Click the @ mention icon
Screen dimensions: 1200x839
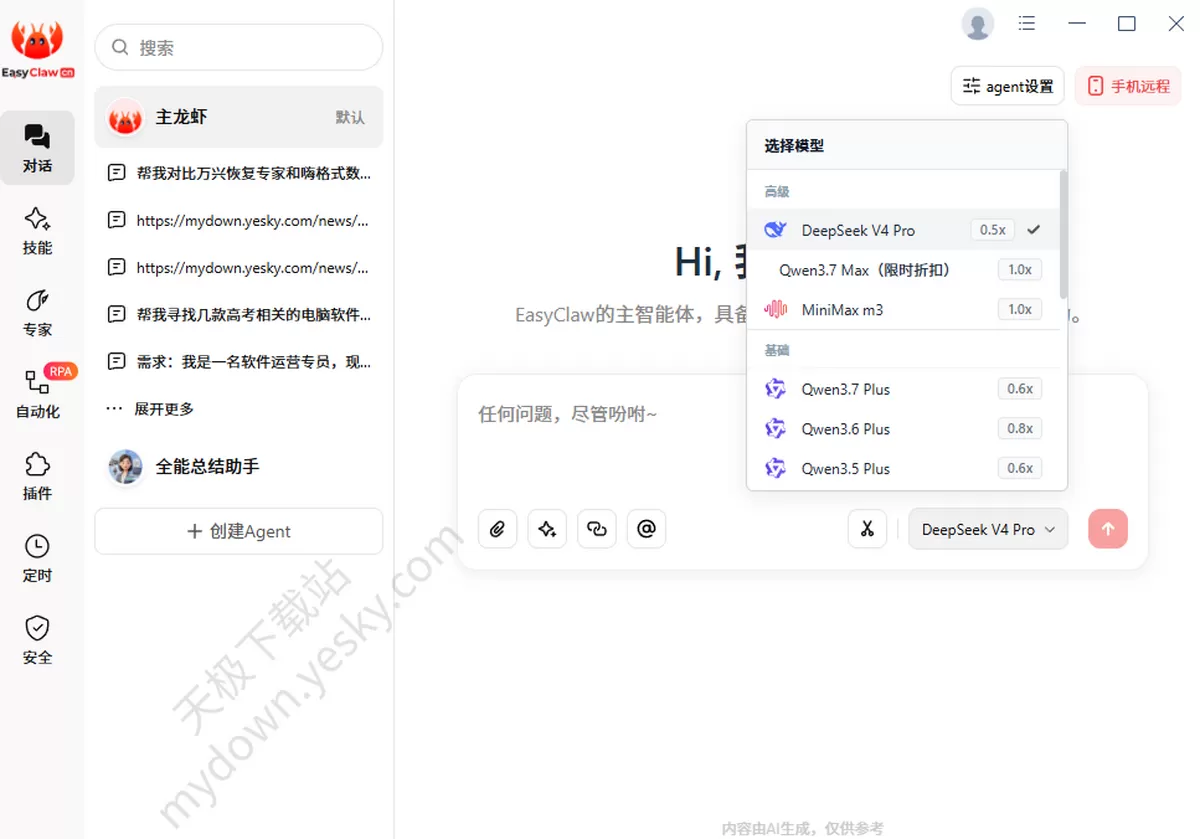coord(646,529)
